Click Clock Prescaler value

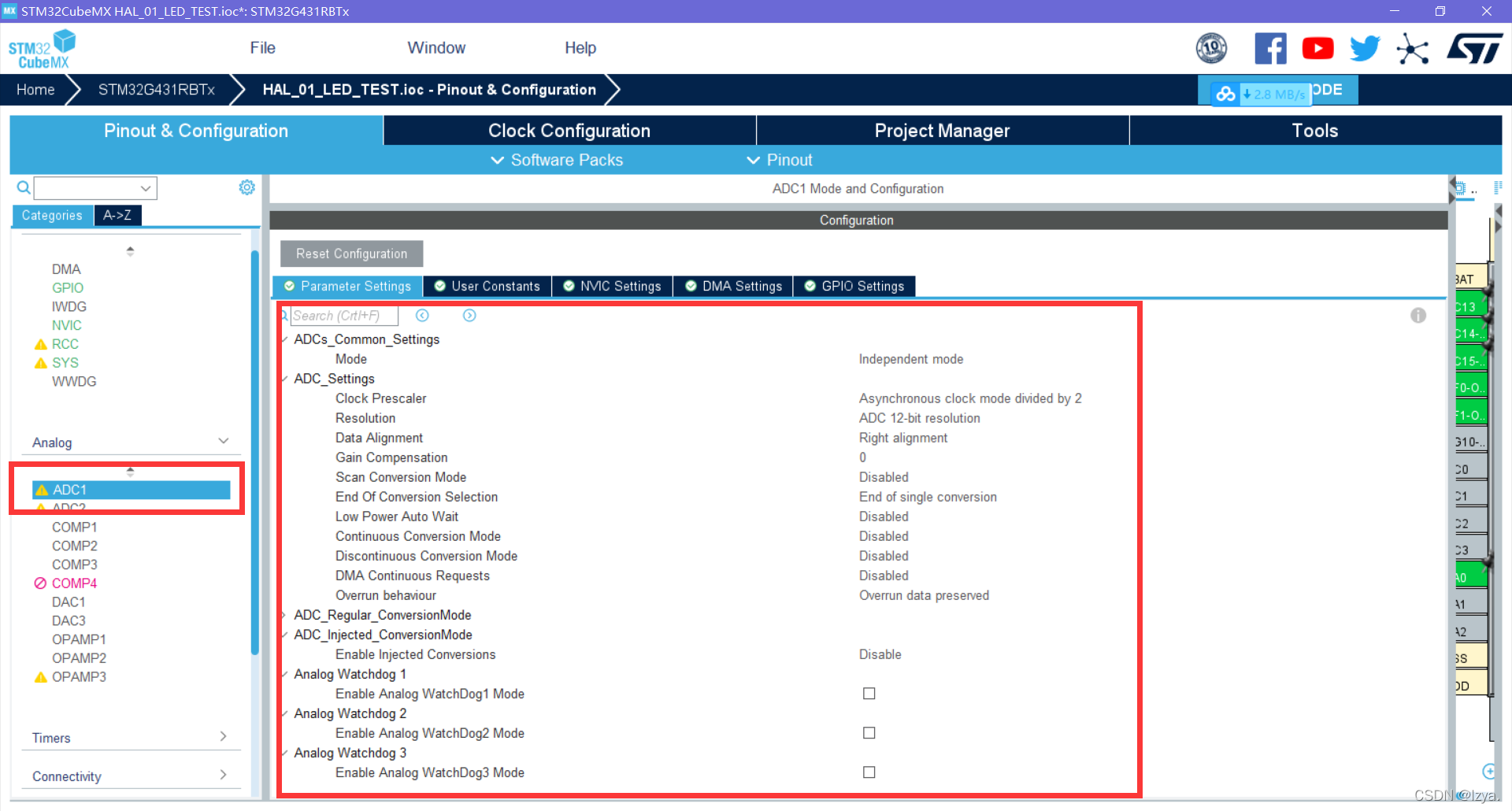[970, 398]
